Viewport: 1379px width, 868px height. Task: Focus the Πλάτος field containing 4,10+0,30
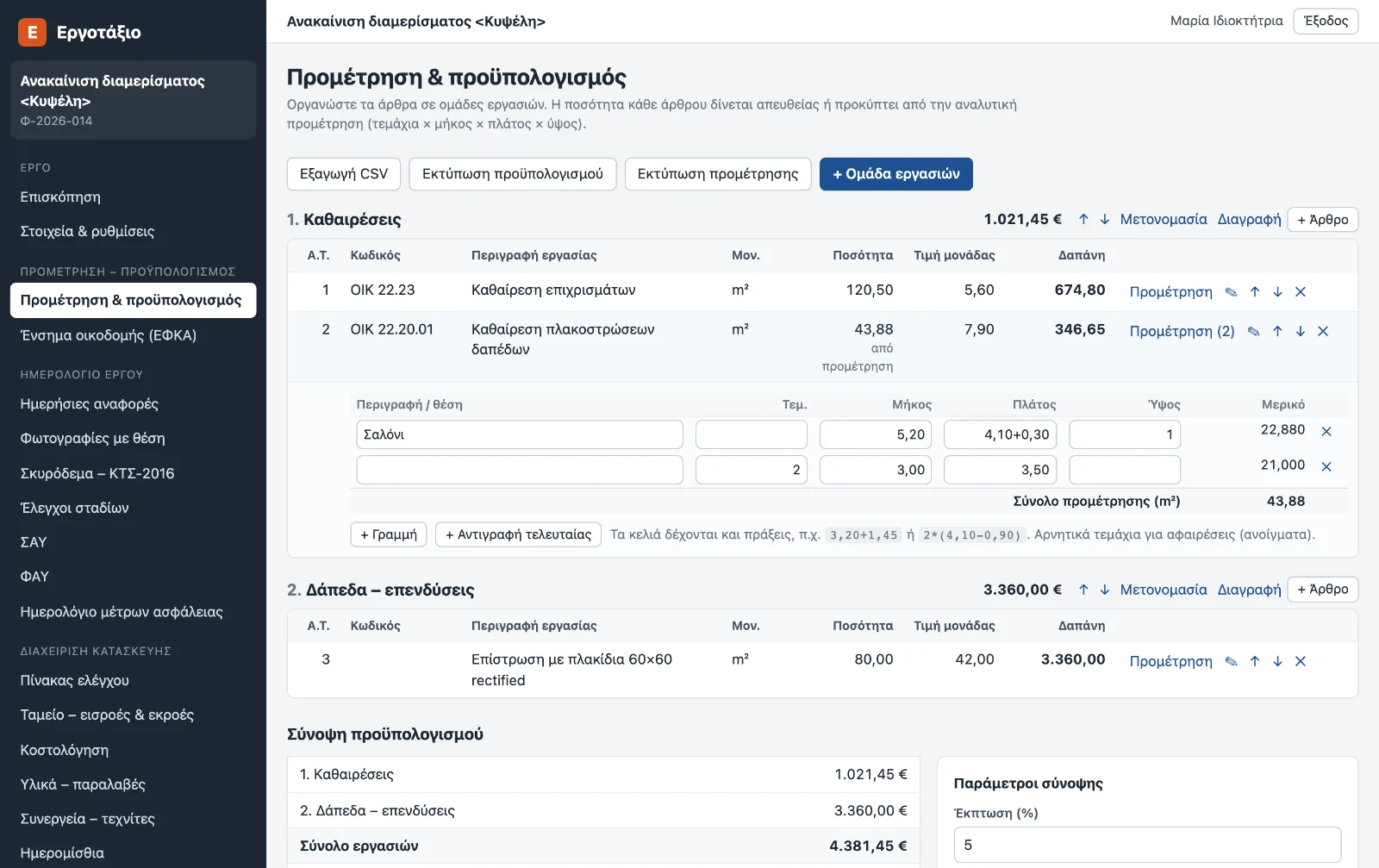1000,434
